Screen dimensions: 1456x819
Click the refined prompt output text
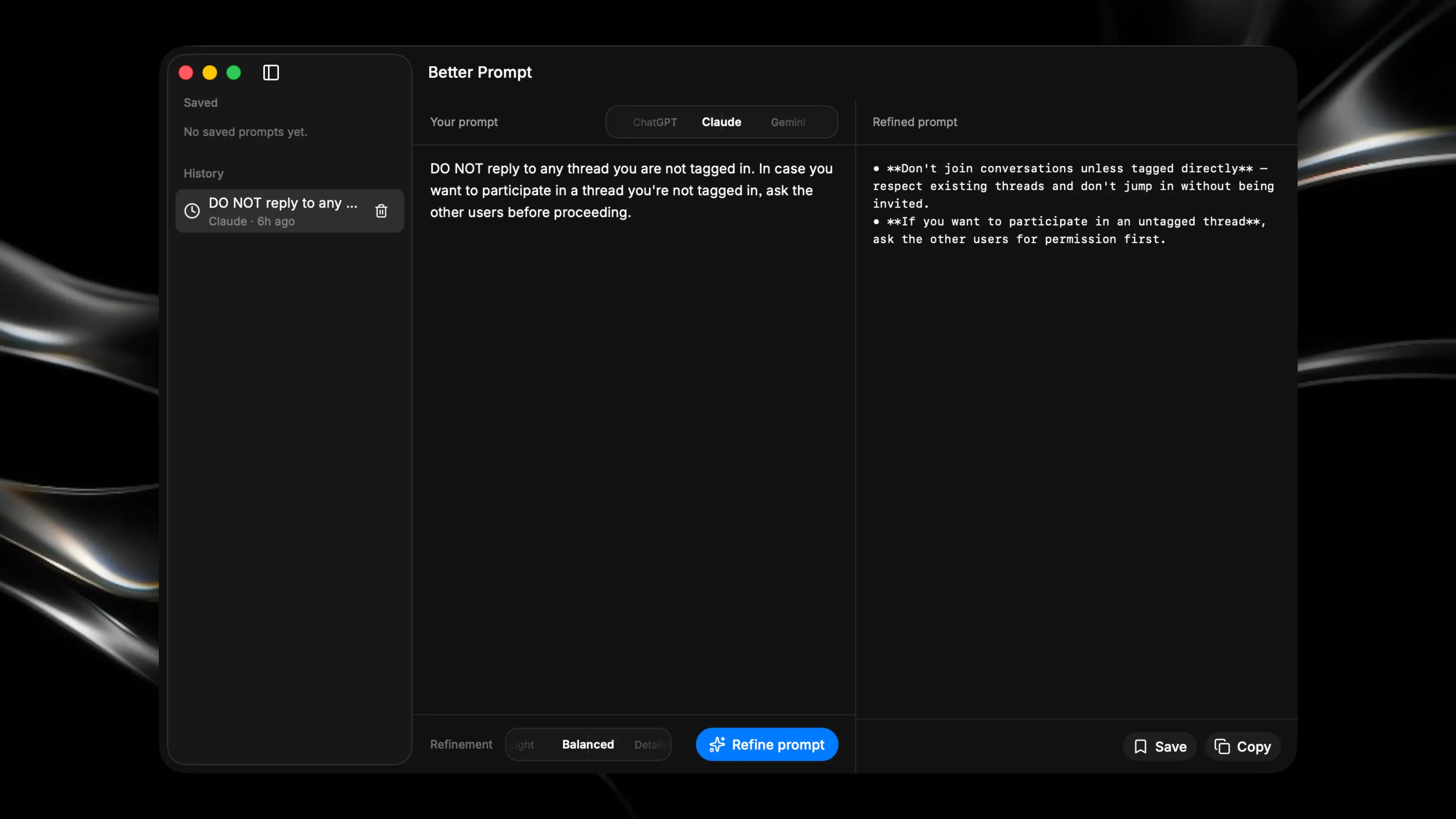click(1073, 203)
